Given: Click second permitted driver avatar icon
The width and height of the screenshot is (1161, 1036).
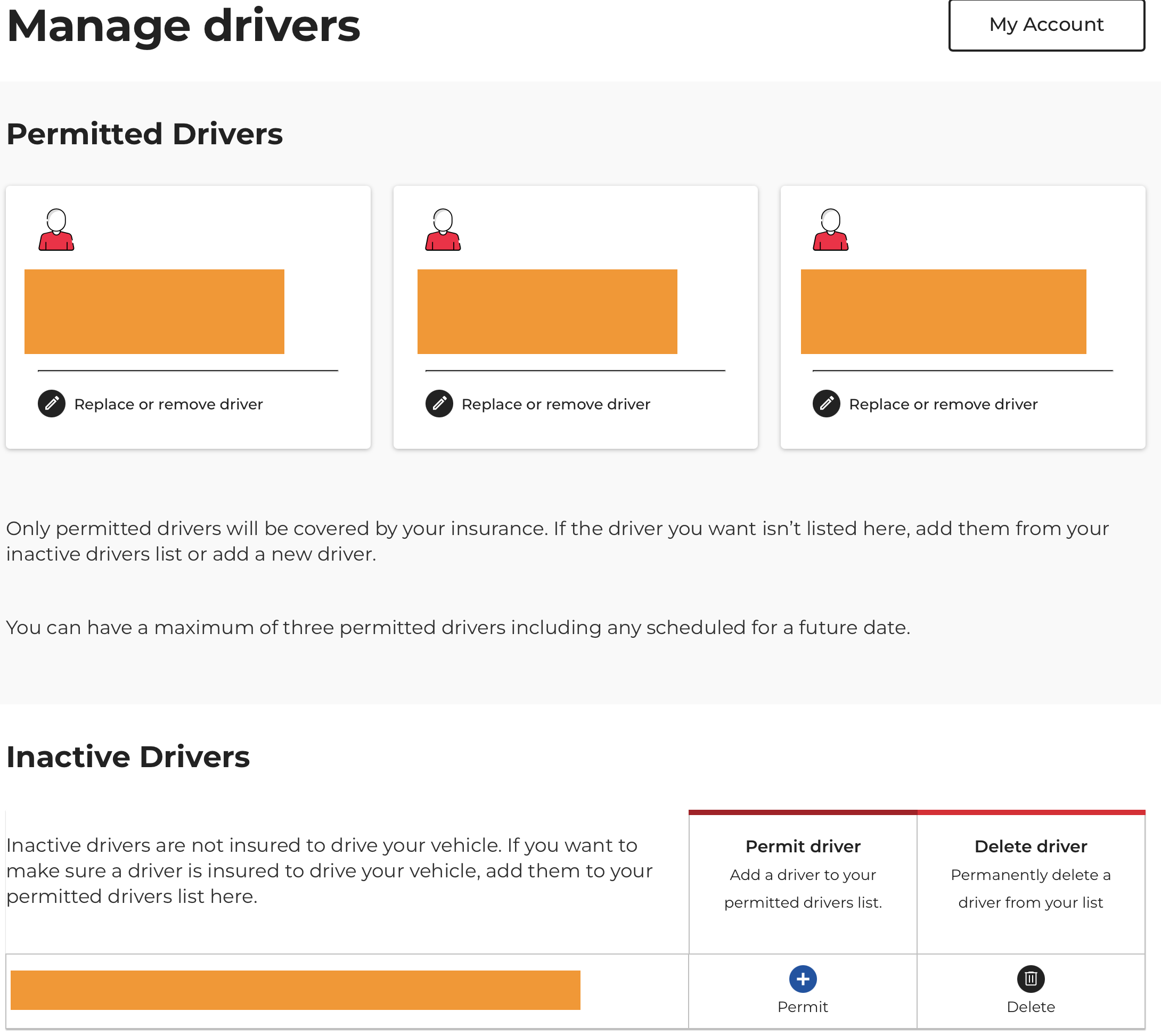Looking at the screenshot, I should (443, 230).
